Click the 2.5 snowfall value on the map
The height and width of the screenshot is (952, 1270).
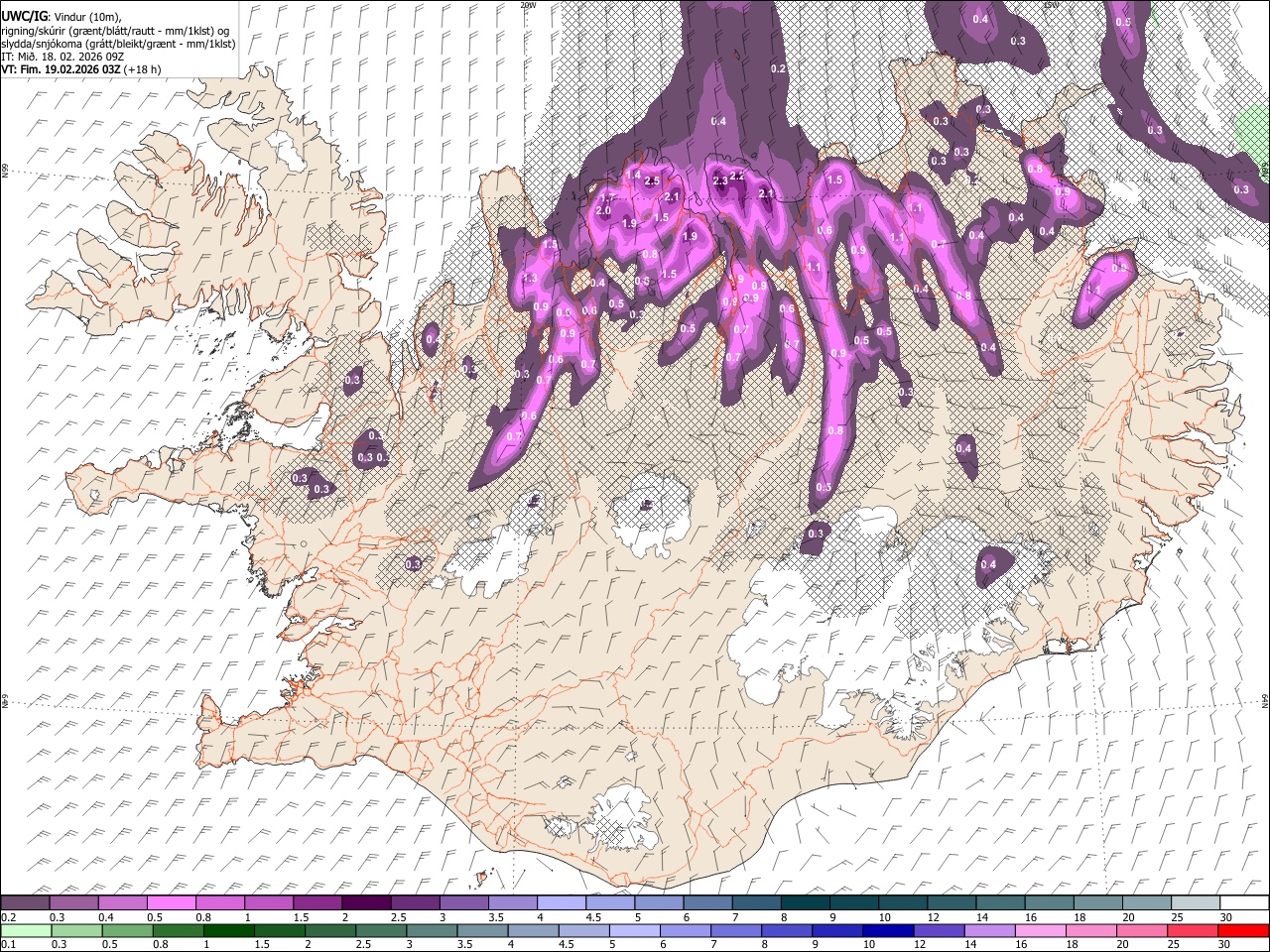pyautogui.click(x=652, y=181)
